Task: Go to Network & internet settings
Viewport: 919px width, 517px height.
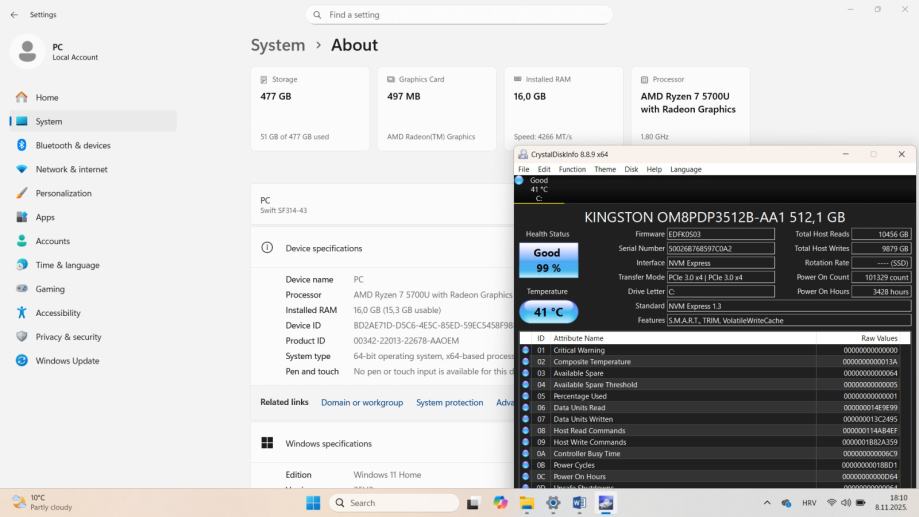Action: tap(71, 169)
